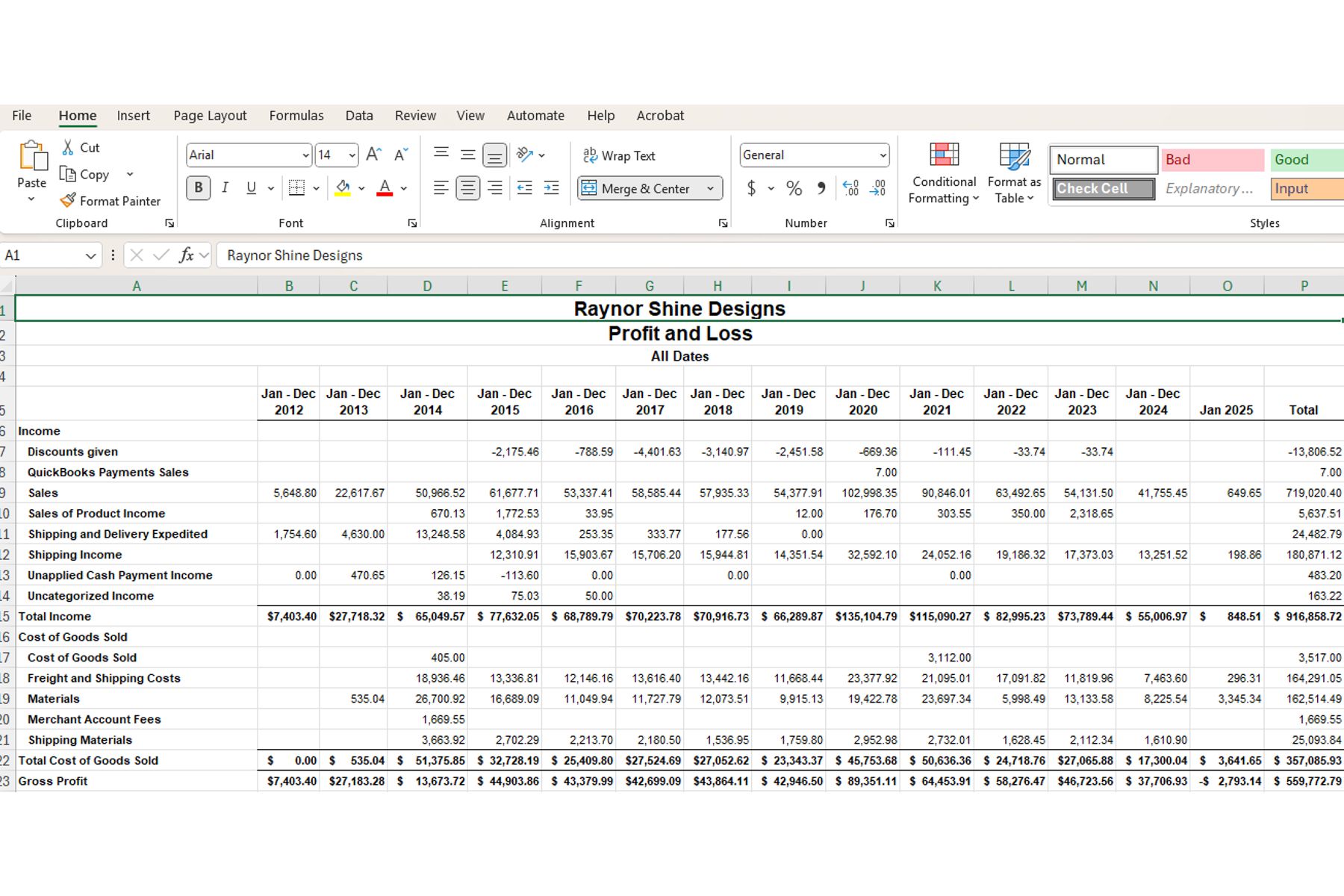
Task: Toggle Merge & Center
Action: [636, 188]
